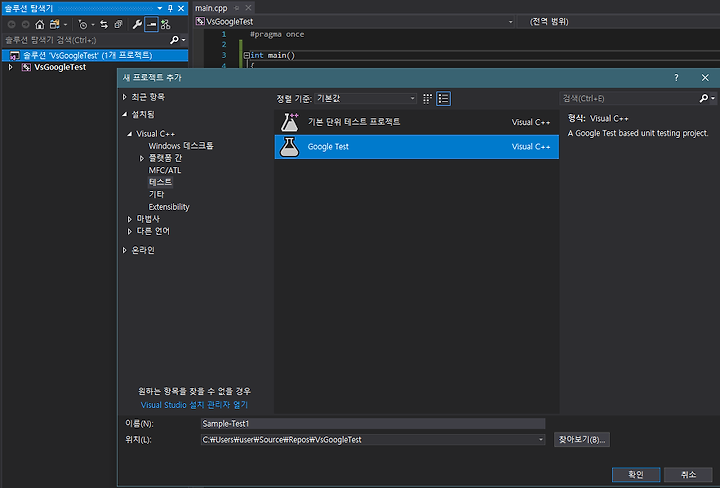Expand the 다른 언어 node

click(x=129, y=231)
